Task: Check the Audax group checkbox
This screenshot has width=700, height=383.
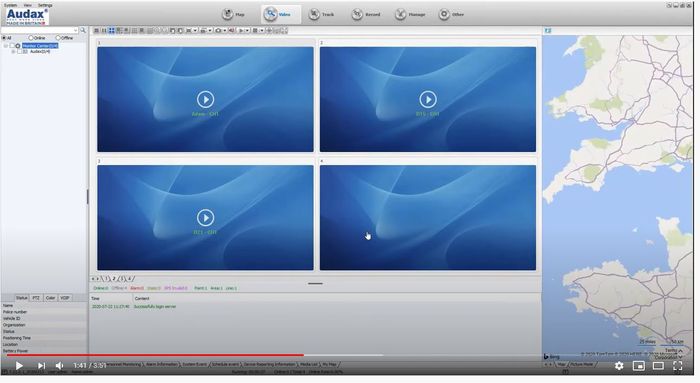Action: pyautogui.click(x=19, y=51)
